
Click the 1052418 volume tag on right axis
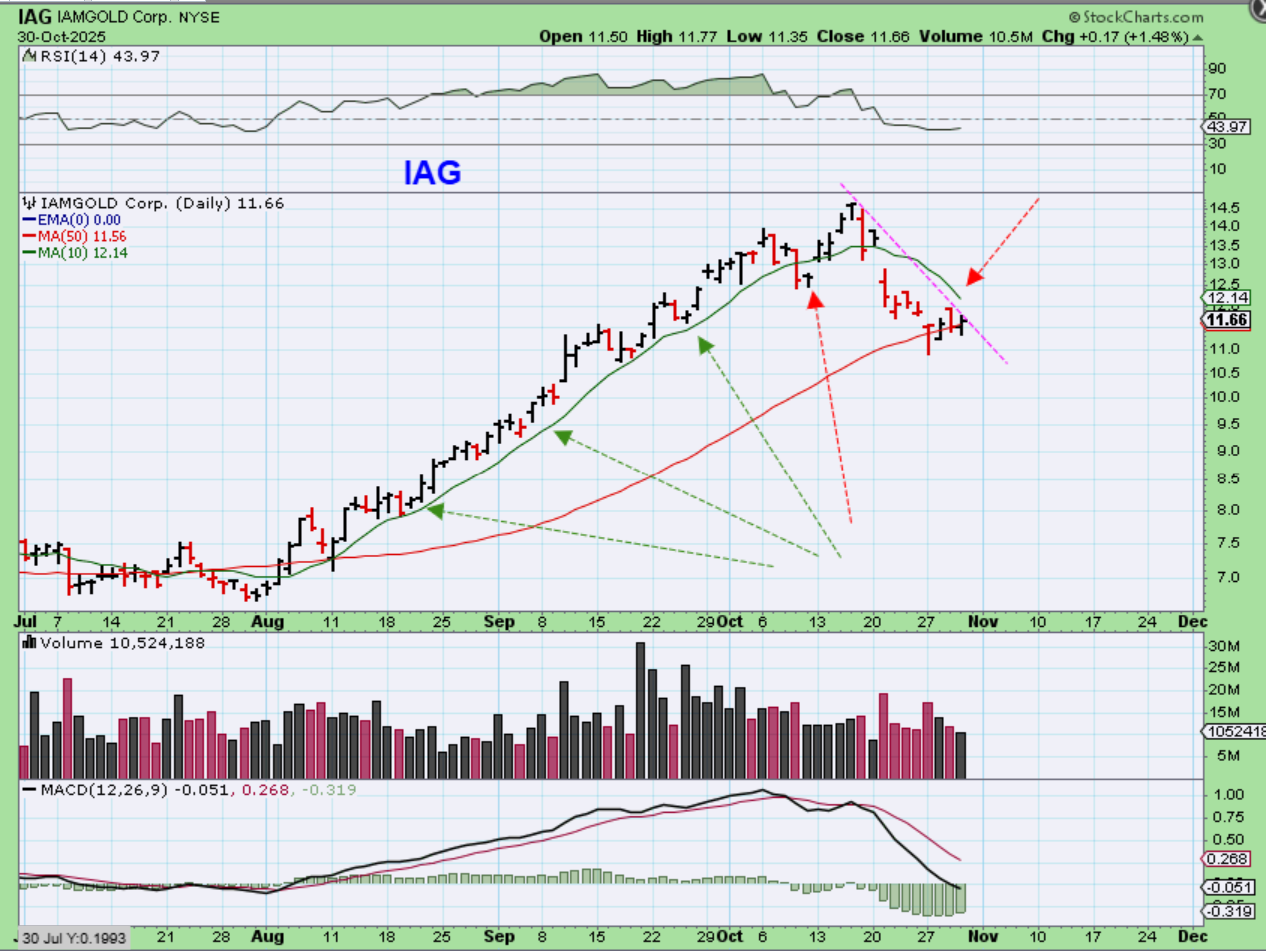pyautogui.click(x=1231, y=732)
